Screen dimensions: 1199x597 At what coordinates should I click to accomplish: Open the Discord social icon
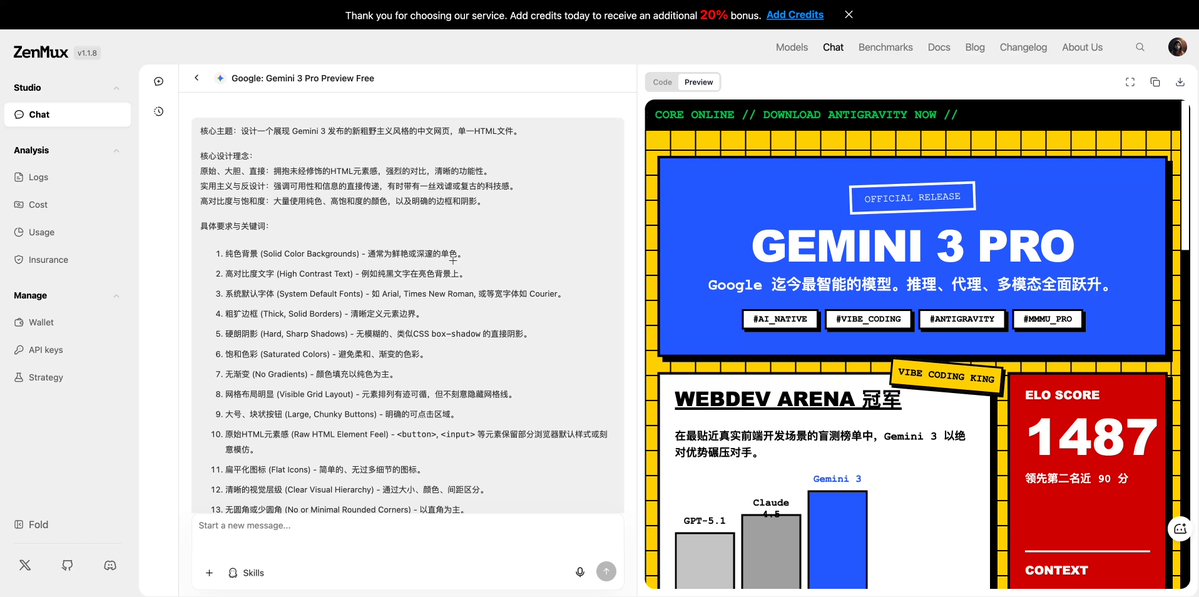point(109,566)
